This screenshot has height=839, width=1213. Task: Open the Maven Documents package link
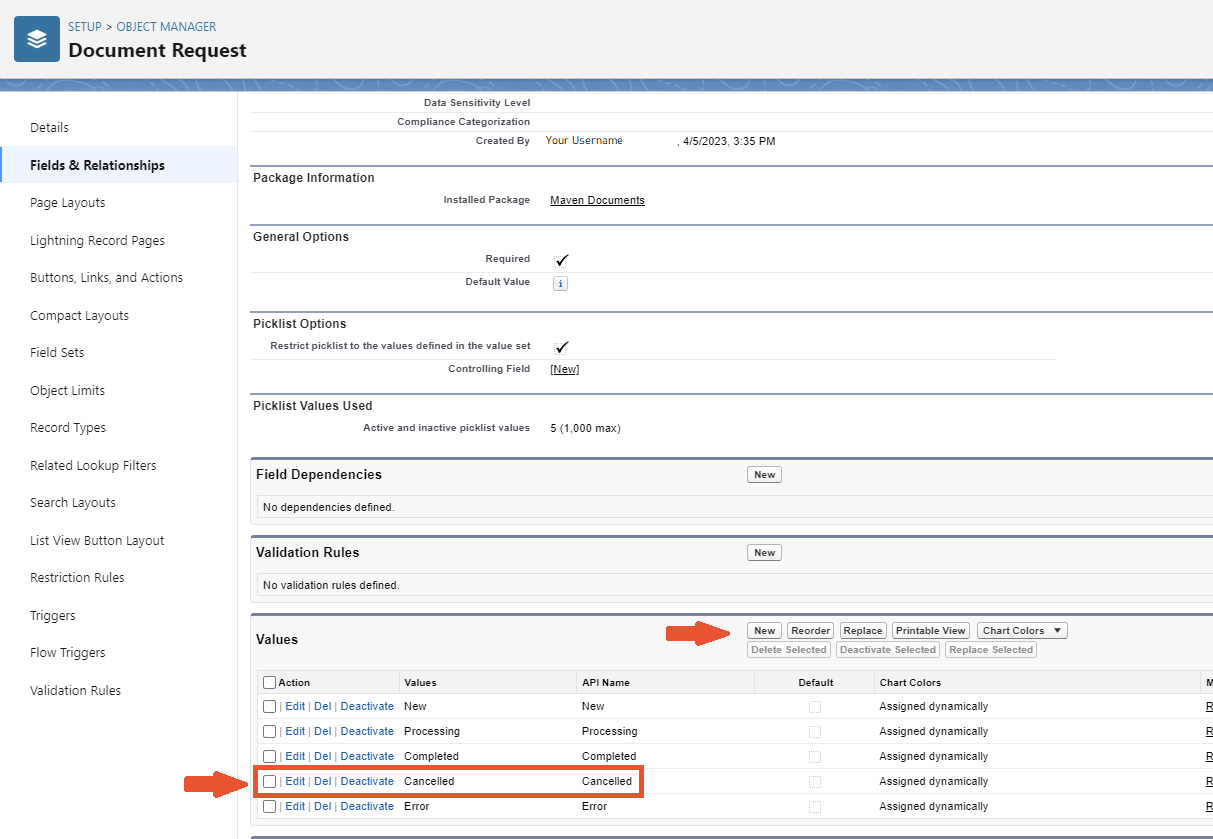[597, 200]
